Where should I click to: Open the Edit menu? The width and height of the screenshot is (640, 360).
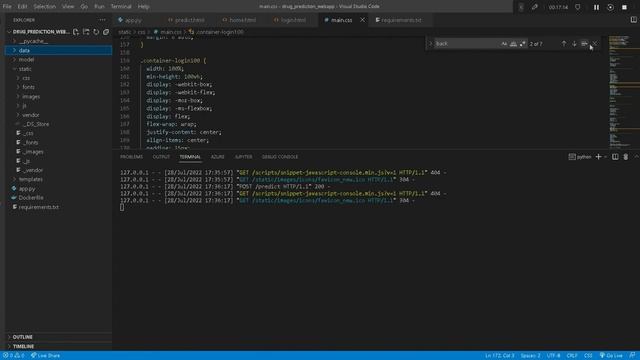pyautogui.click(x=22, y=7)
